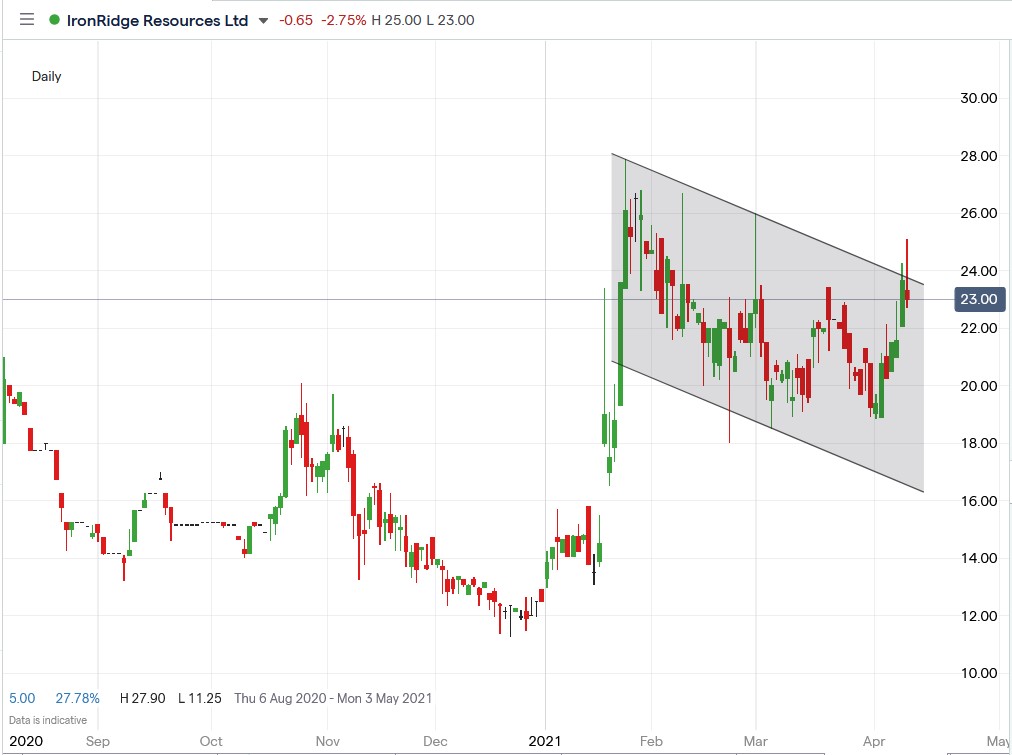Click the 22.00 price axis label
Image resolution: width=1012 pixels, height=755 pixels.
click(x=978, y=328)
